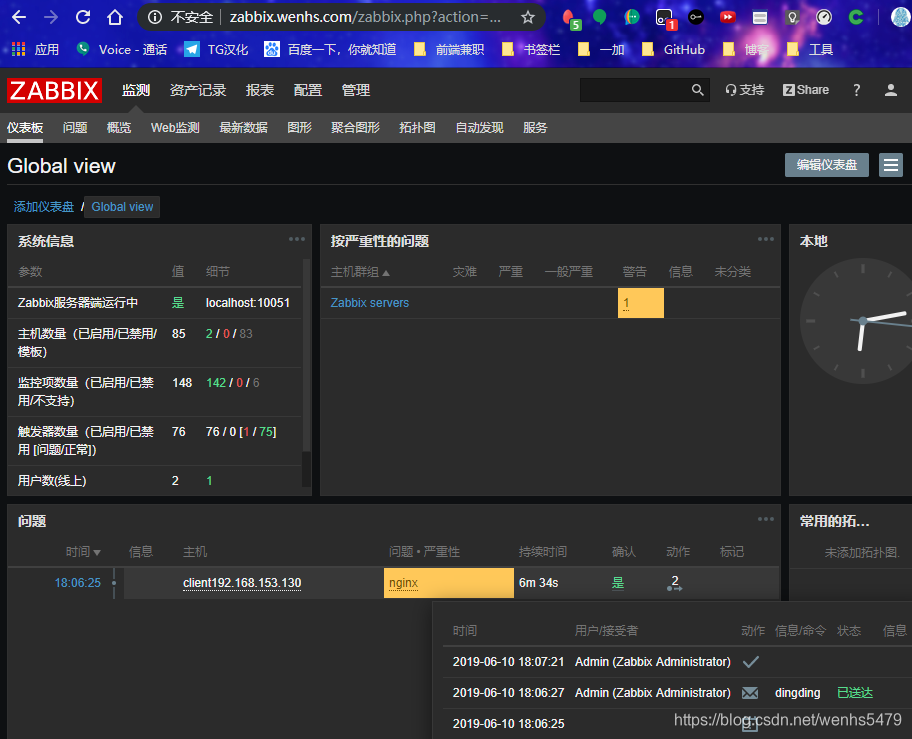Open the 百度一下，你就知道 bookmark
The width and height of the screenshot is (912, 739).
[x=330, y=49]
